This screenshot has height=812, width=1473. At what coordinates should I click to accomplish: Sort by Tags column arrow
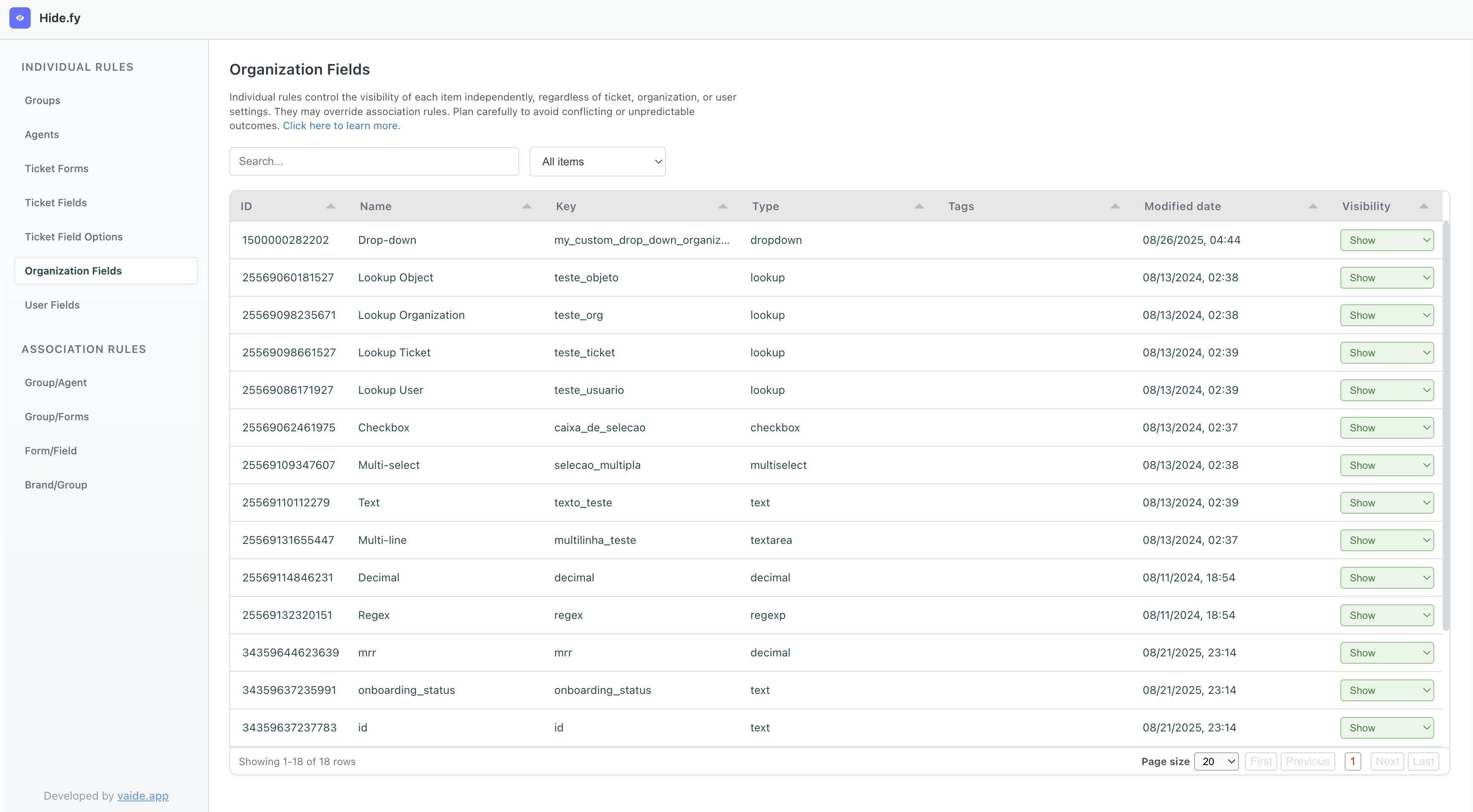[x=1115, y=206]
